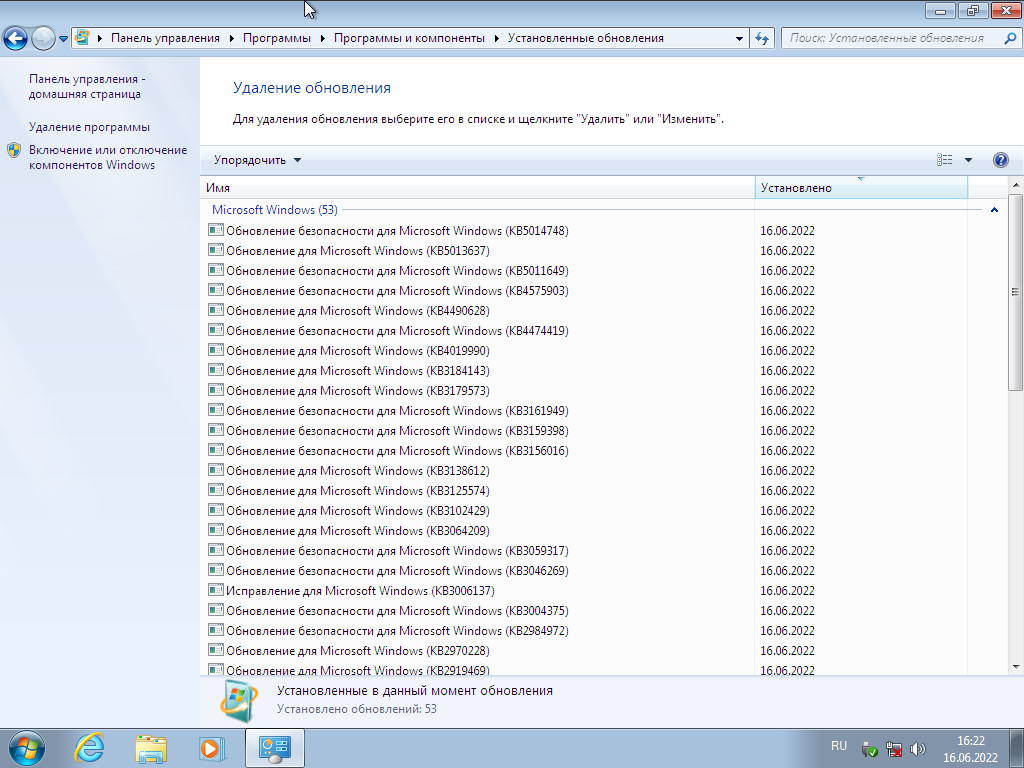
Task: Click the Control Panel icon in address bar
Action: [82, 37]
